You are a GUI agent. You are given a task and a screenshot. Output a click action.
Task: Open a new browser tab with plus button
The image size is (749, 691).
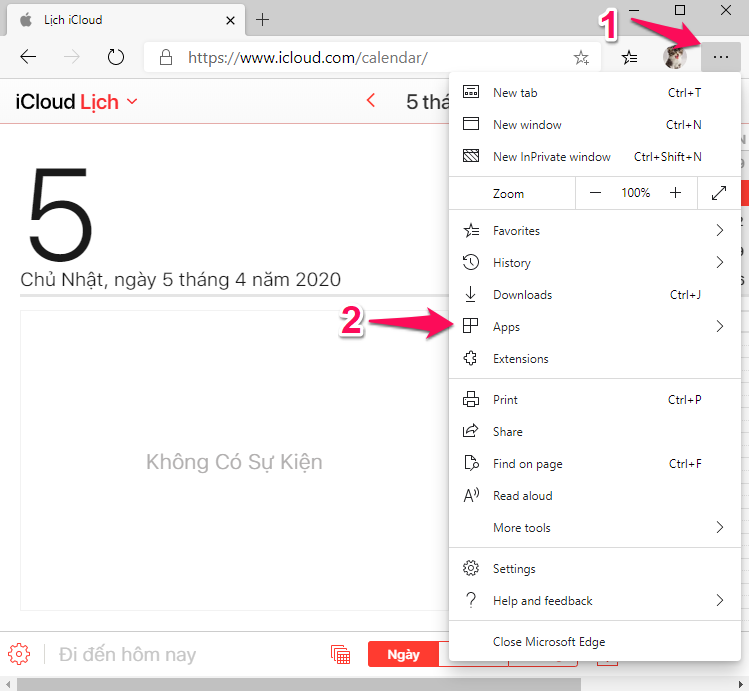262,20
